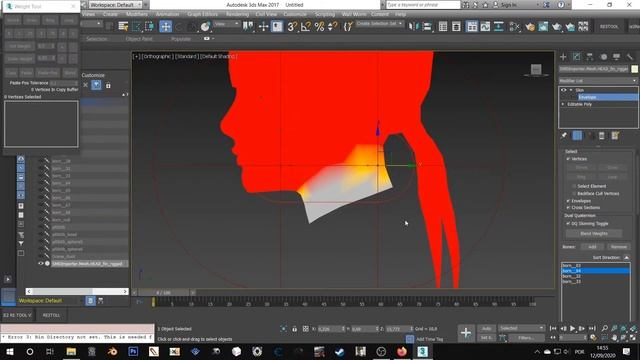Screen dimensions: 640x360
Task: Enable Backface Cull Vertices checkbox
Action: coord(574,193)
